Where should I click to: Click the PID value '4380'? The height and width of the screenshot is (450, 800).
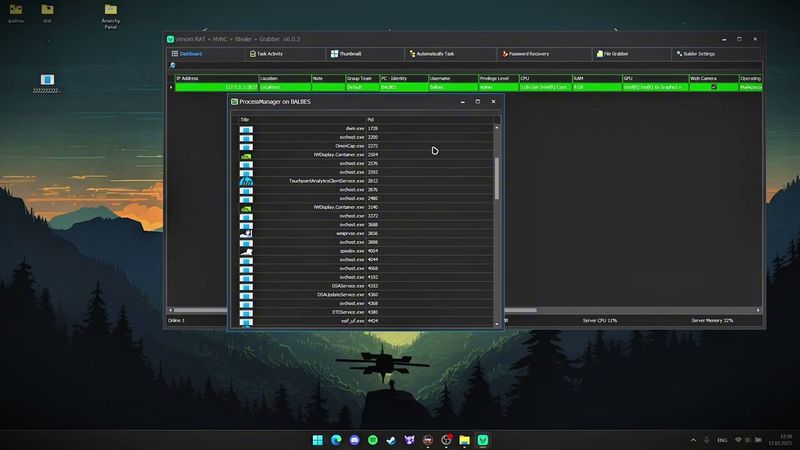click(372, 312)
